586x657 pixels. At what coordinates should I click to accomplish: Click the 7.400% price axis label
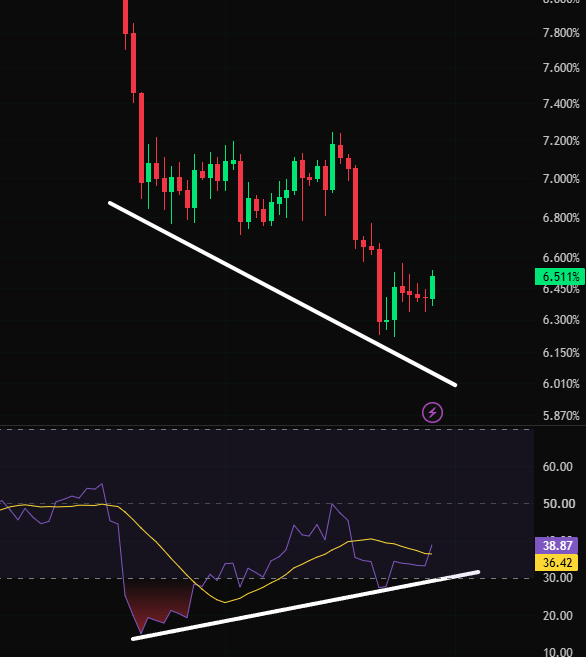pyautogui.click(x=561, y=103)
